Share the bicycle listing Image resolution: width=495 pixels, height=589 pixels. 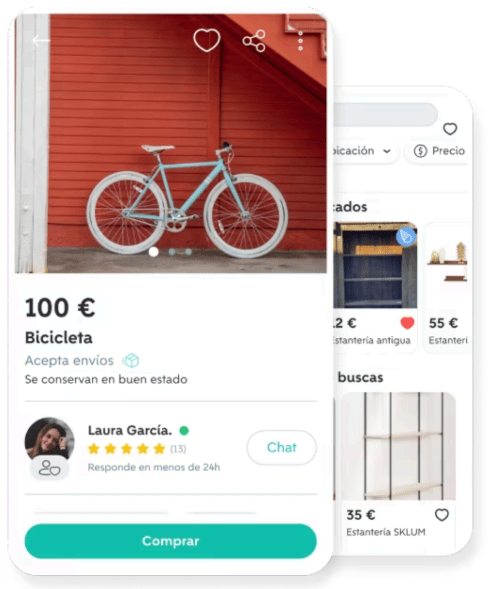click(x=254, y=41)
